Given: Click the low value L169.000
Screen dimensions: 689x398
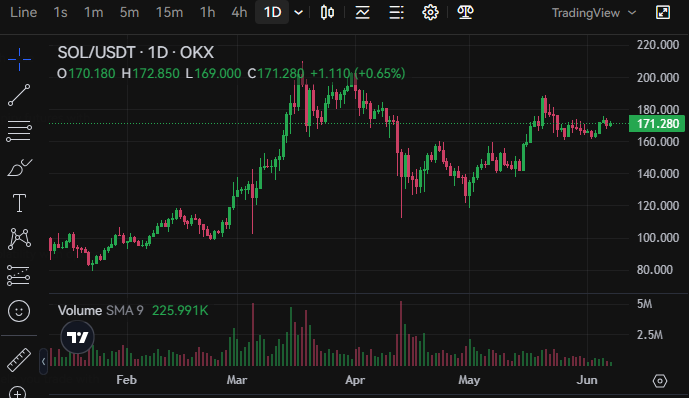Looking at the screenshot, I should pos(213,73).
